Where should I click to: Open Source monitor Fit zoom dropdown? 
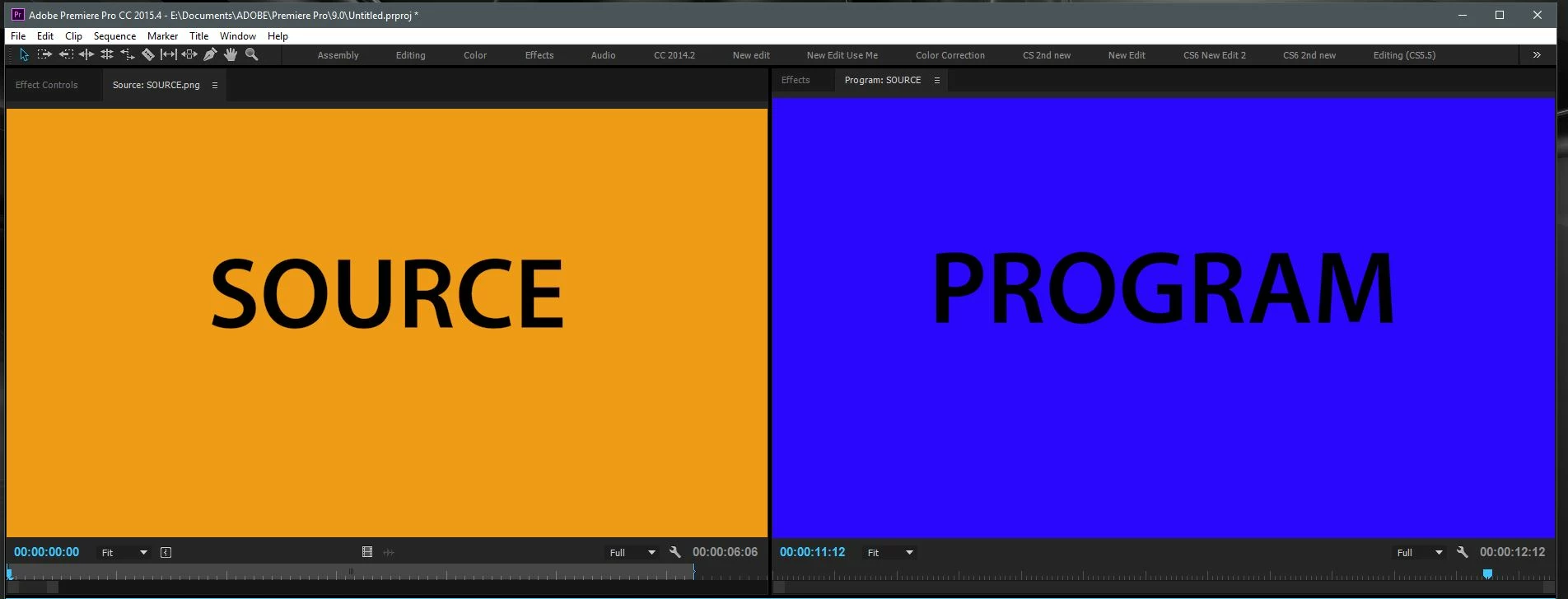coord(124,553)
